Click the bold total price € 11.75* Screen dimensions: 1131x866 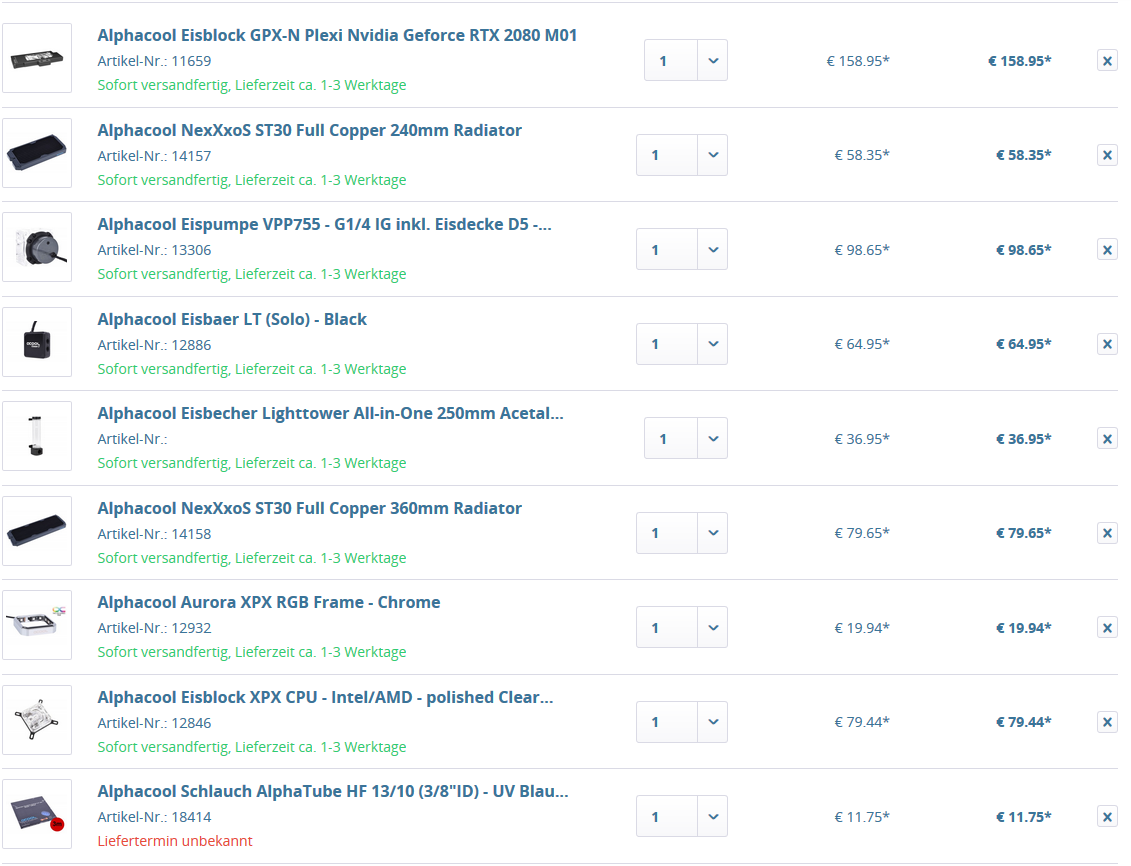[1024, 817]
